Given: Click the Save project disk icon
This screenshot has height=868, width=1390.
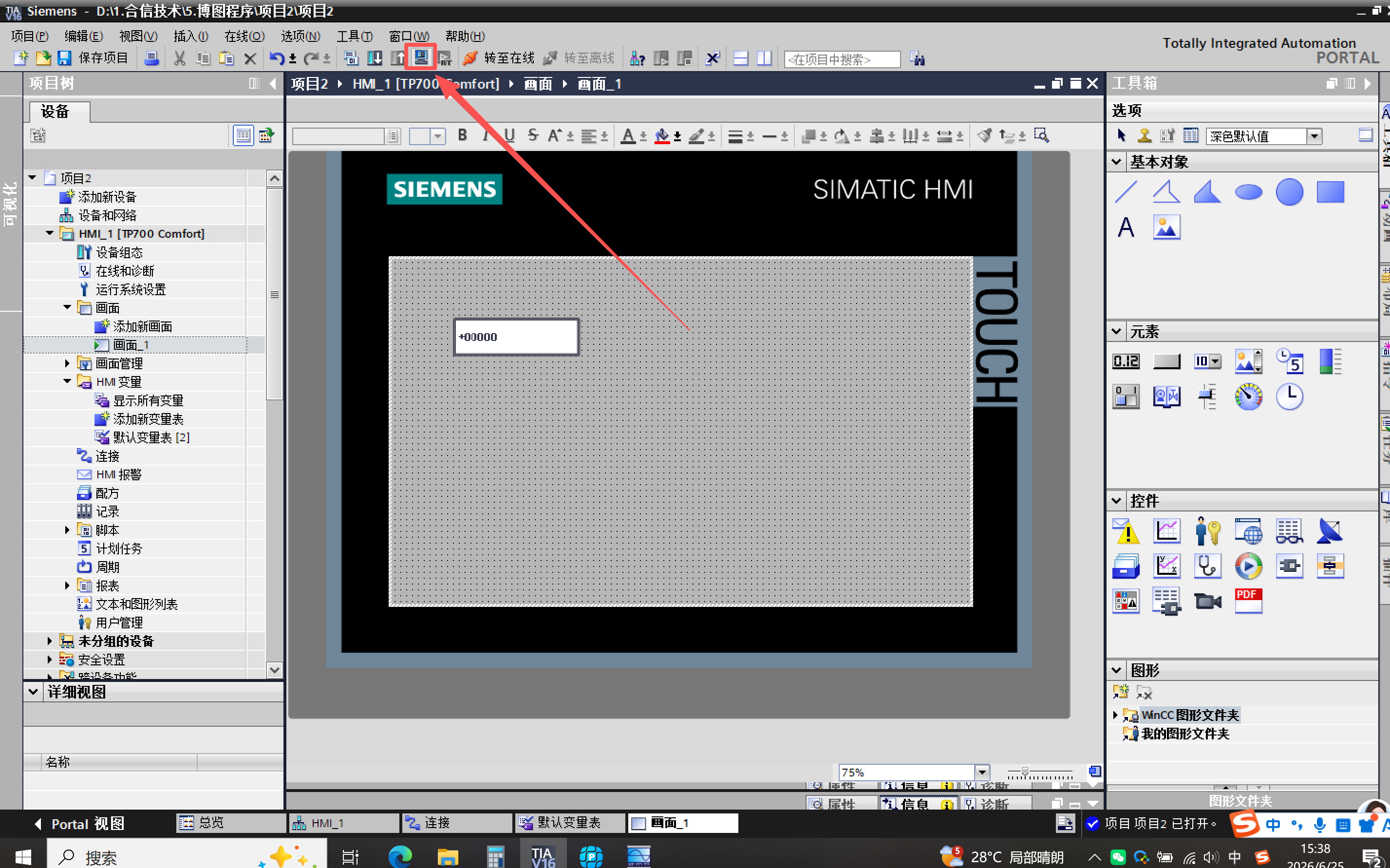Looking at the screenshot, I should point(64,58).
